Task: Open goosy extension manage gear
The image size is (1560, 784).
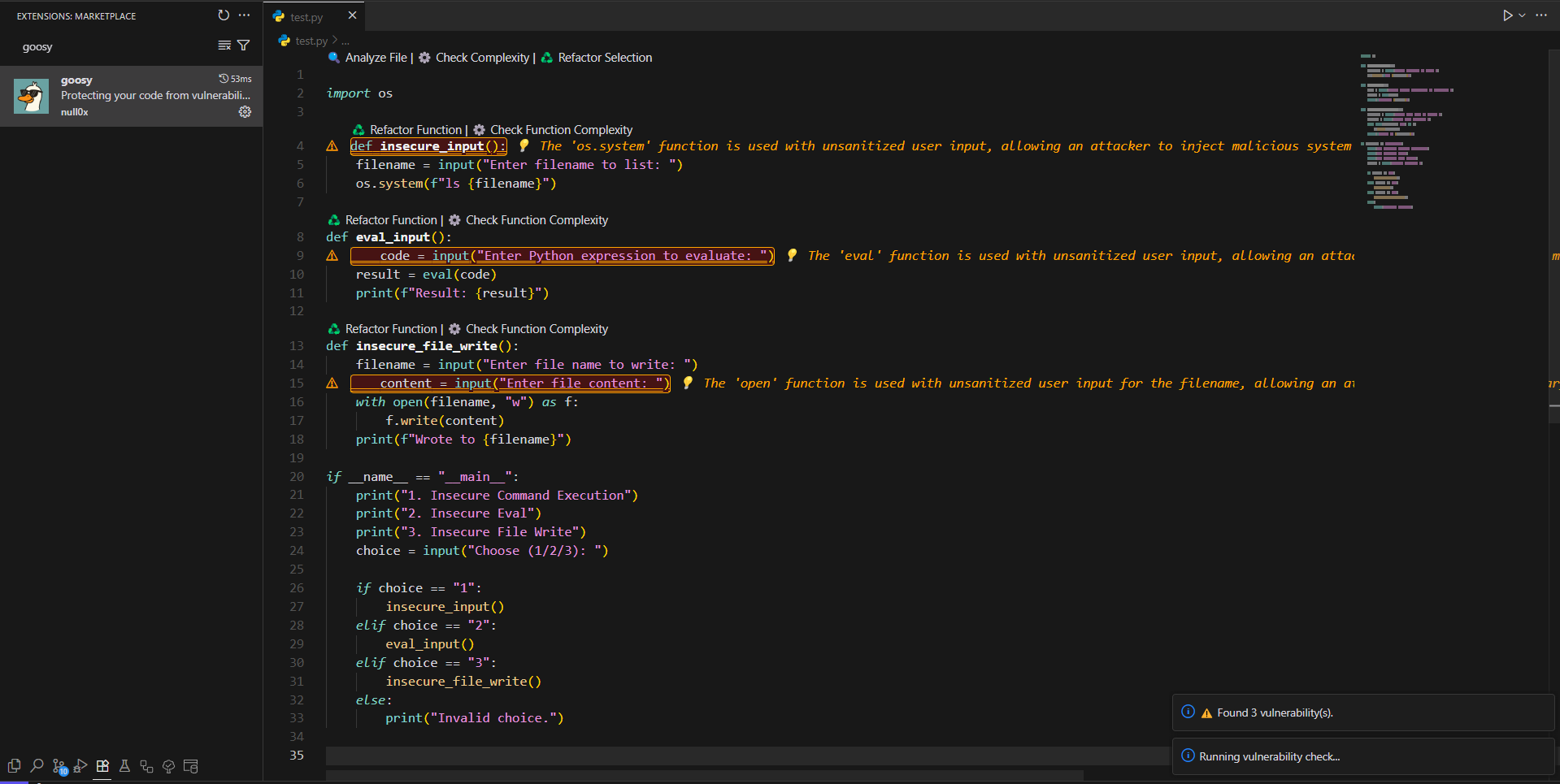Action: [245, 112]
